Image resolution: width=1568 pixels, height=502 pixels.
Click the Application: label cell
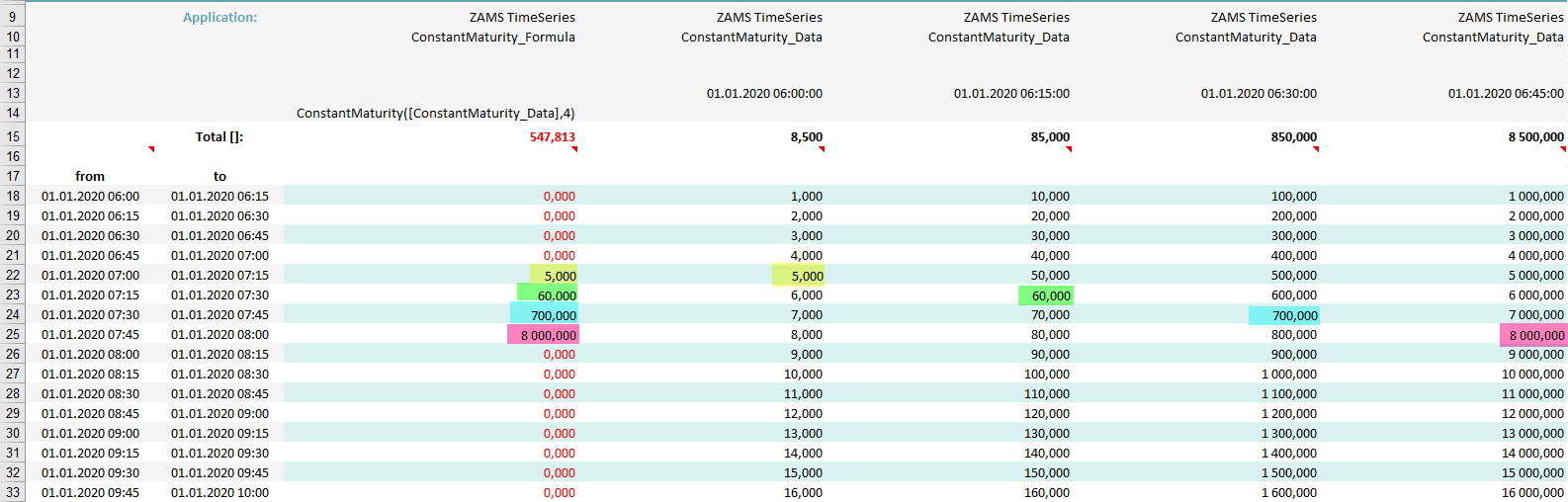[x=219, y=18]
